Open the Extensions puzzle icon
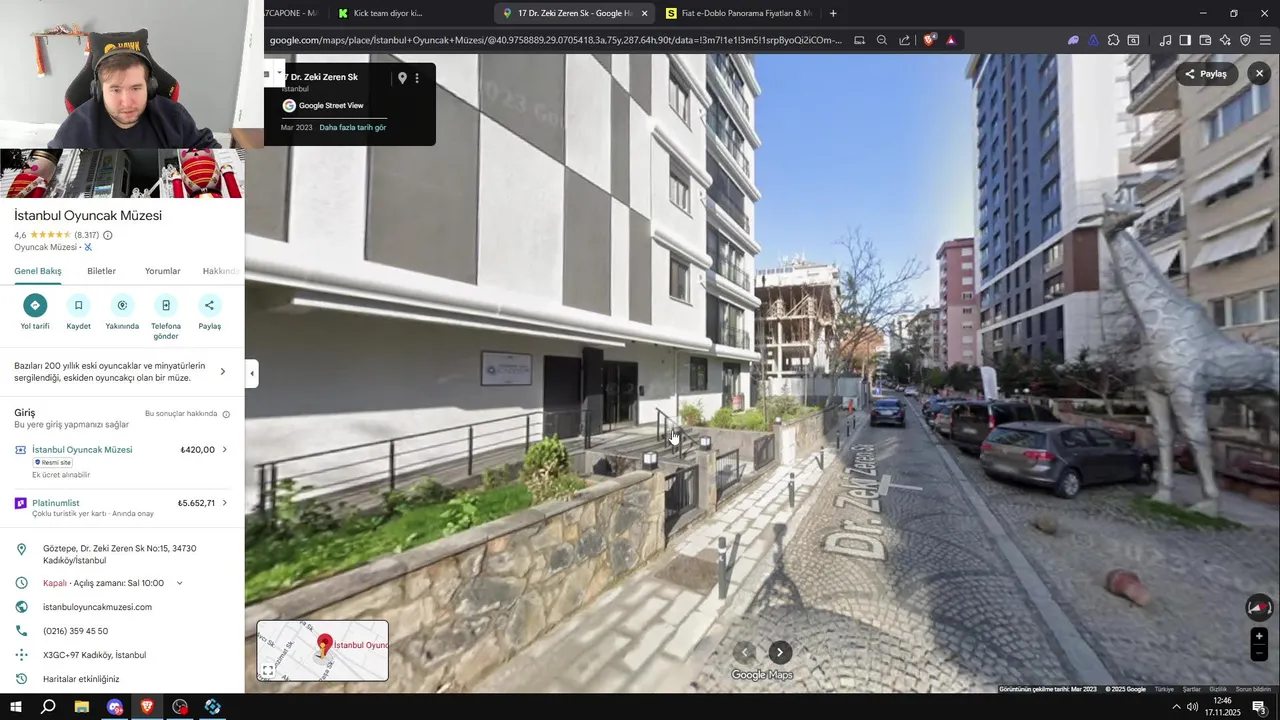 point(1113,40)
